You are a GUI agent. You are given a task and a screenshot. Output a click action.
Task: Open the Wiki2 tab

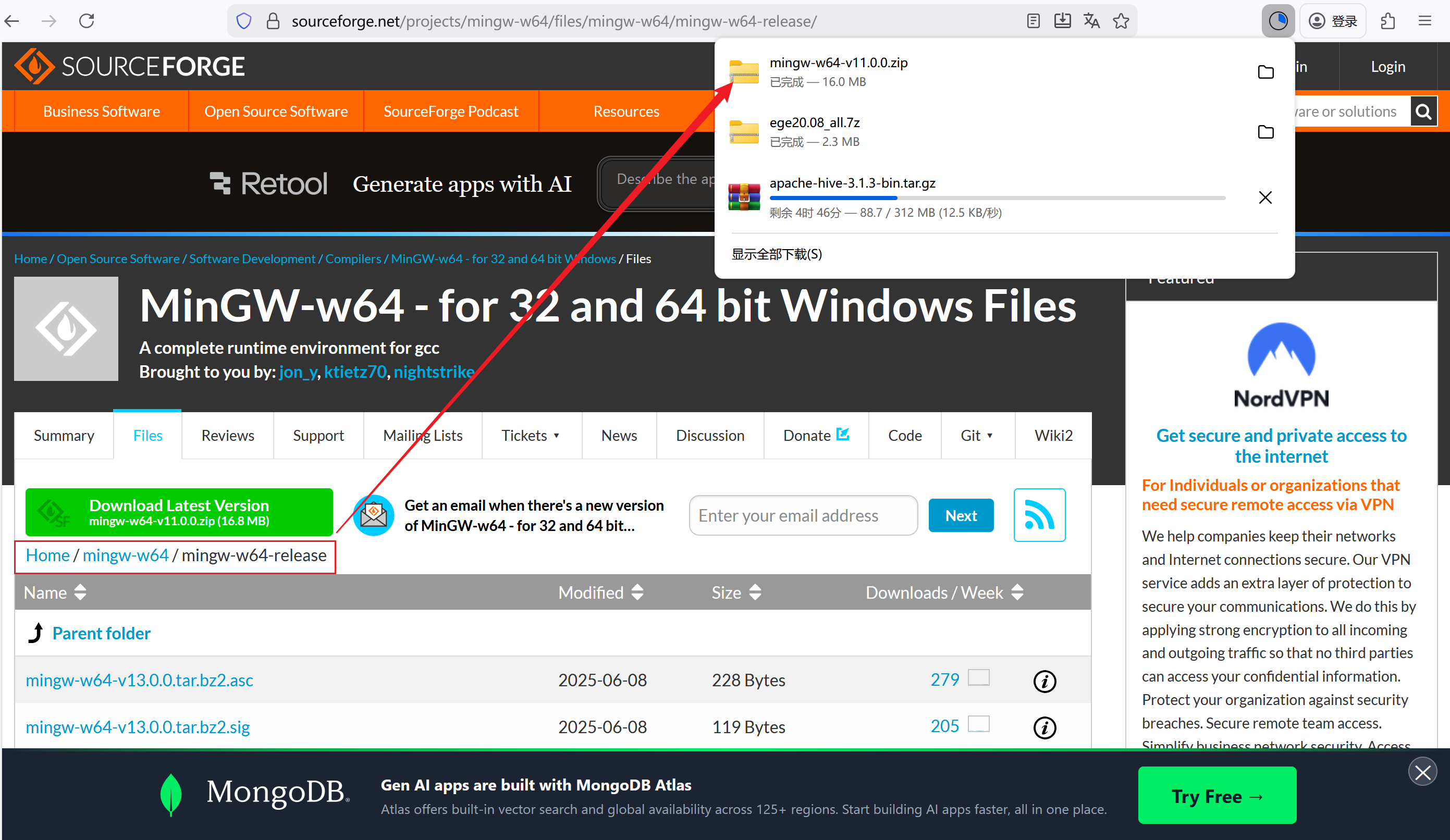point(1053,436)
